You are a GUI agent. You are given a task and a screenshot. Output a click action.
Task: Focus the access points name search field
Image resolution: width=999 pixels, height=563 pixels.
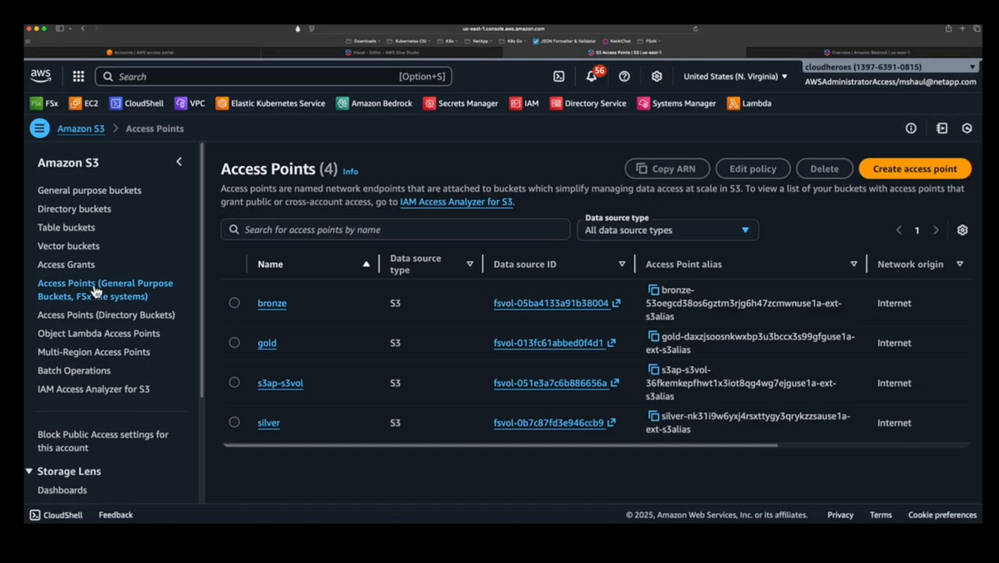coord(395,230)
